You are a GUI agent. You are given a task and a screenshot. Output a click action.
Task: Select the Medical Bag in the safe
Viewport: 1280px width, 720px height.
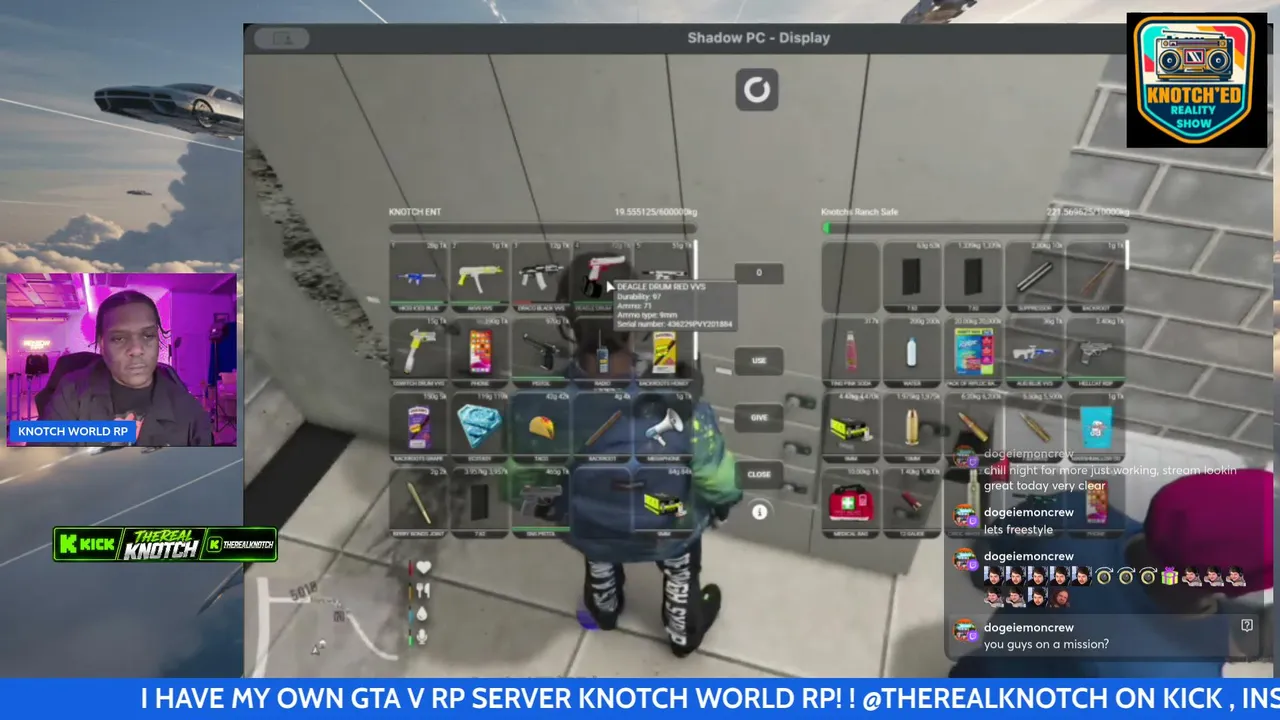pos(850,504)
